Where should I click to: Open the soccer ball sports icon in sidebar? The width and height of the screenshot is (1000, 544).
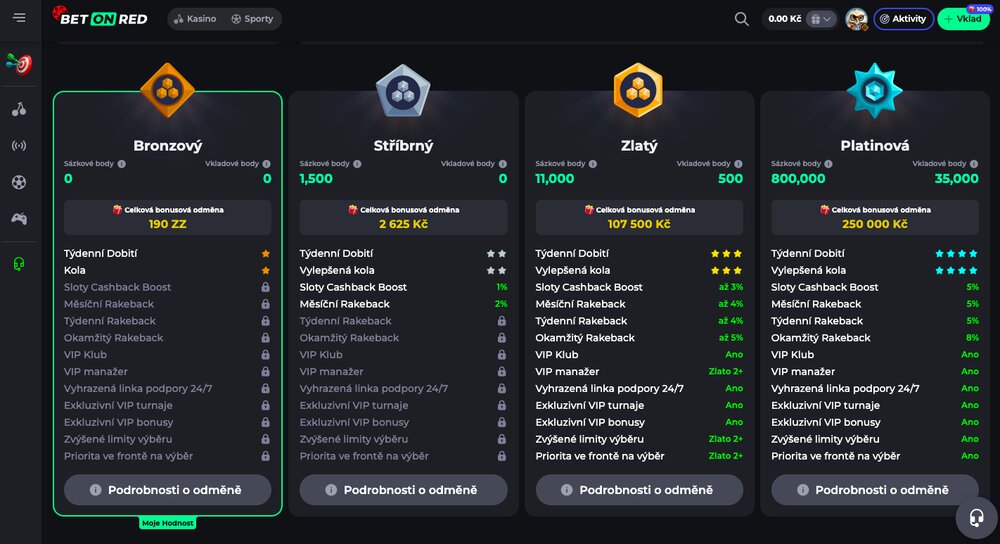(x=19, y=182)
